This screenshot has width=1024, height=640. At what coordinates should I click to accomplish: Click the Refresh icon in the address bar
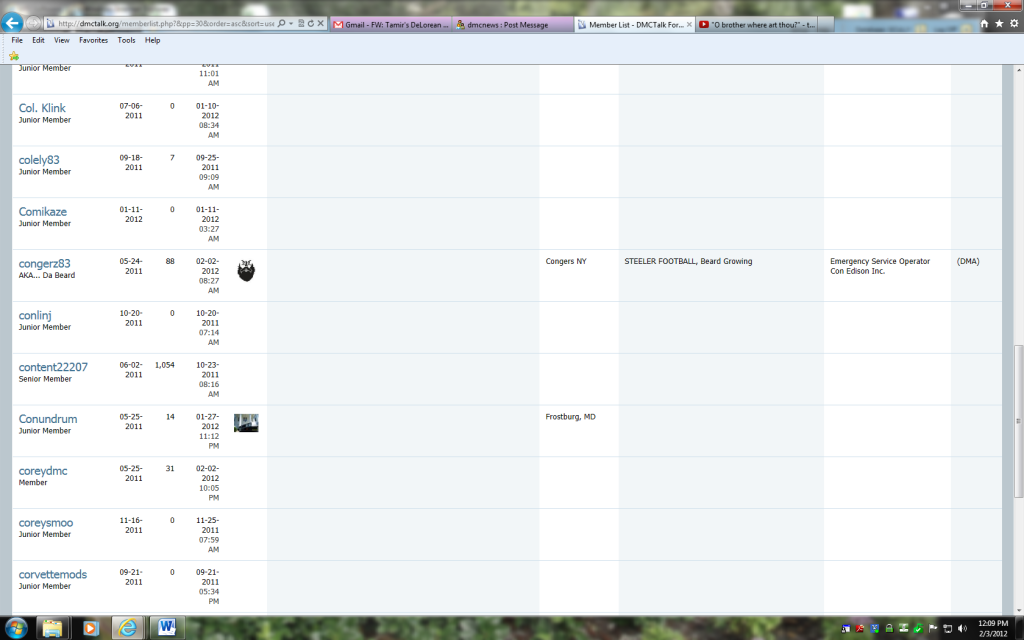[311, 24]
